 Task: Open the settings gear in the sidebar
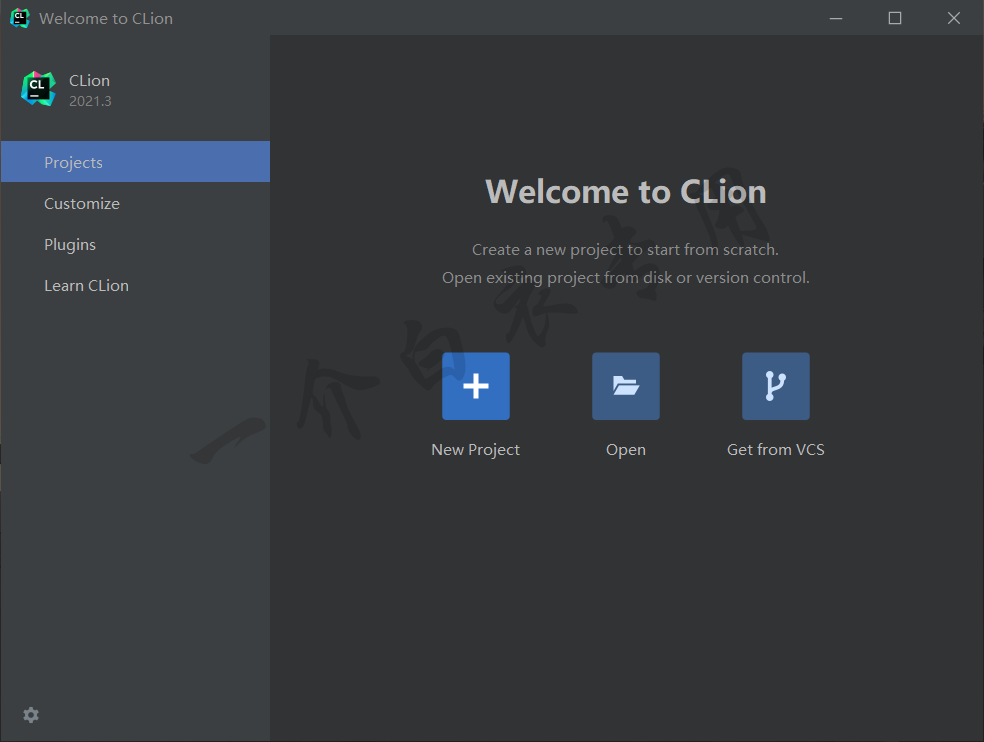click(x=31, y=715)
